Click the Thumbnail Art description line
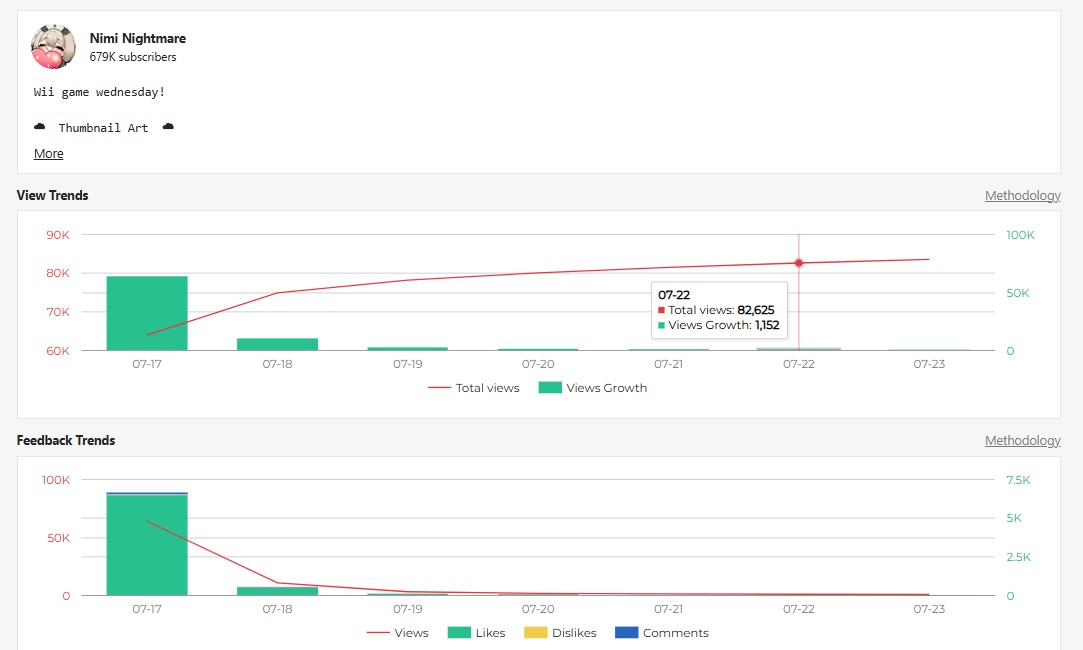This screenshot has width=1083, height=650. coord(104,128)
